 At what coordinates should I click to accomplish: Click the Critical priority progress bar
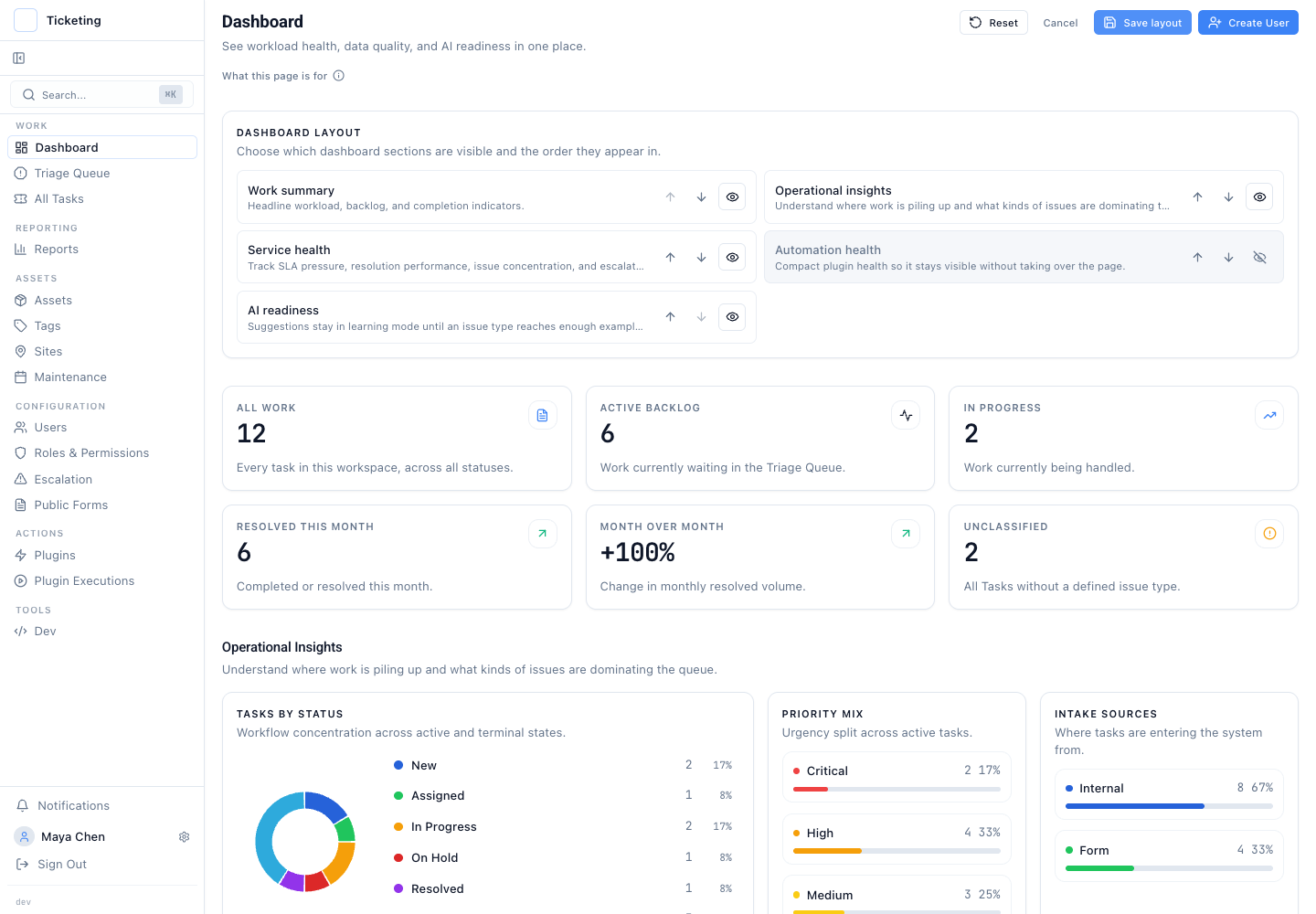(x=897, y=789)
